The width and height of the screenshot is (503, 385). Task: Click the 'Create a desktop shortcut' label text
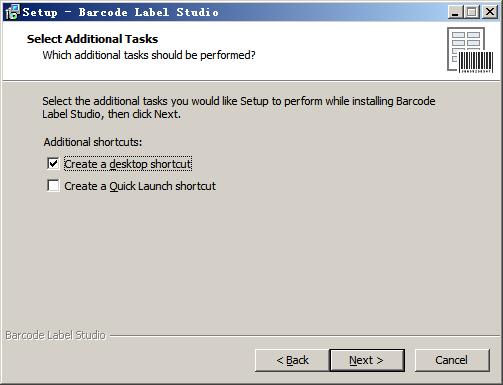coord(128,164)
